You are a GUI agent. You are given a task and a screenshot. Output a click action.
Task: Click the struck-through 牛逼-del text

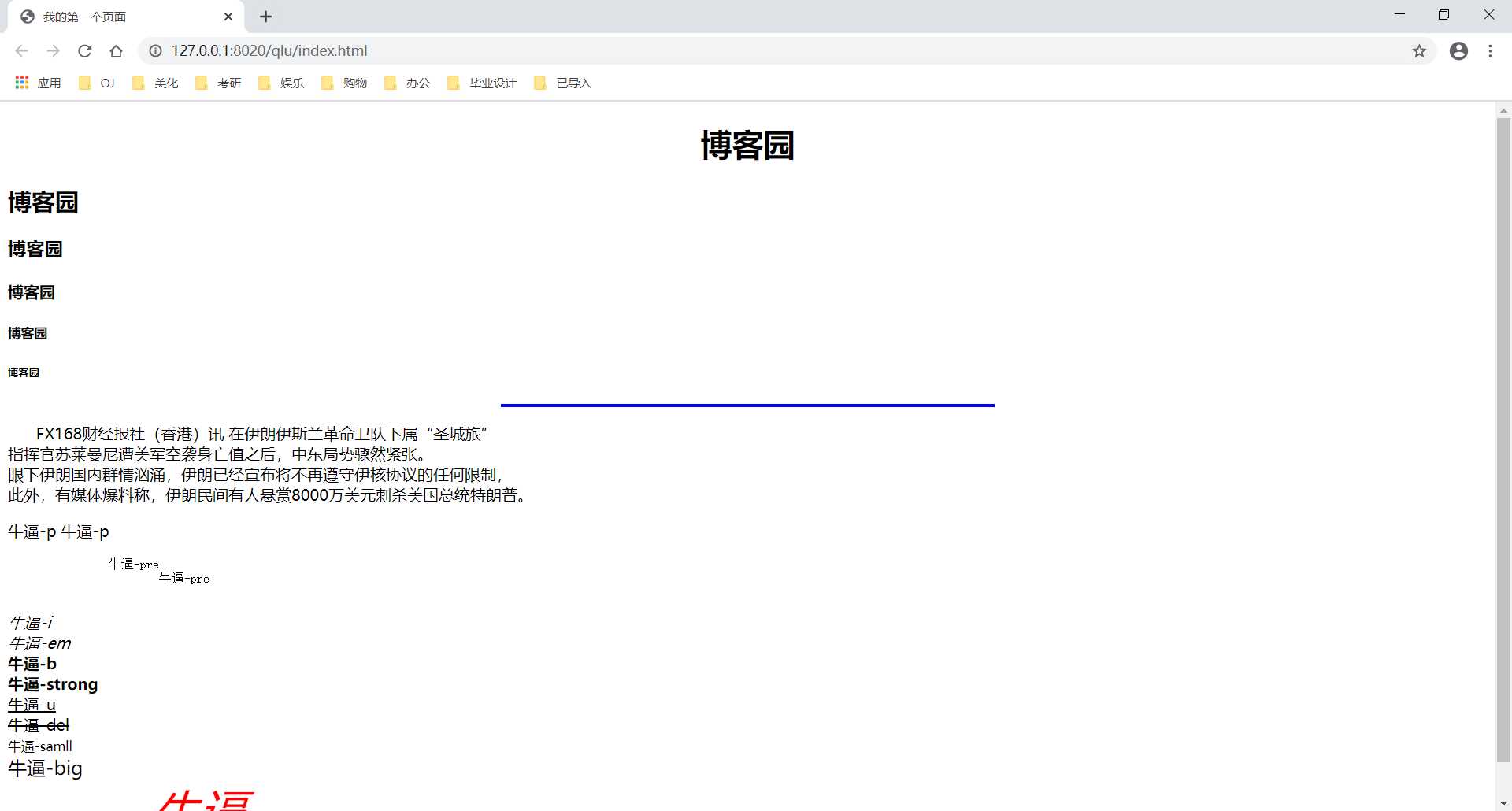coord(39,725)
